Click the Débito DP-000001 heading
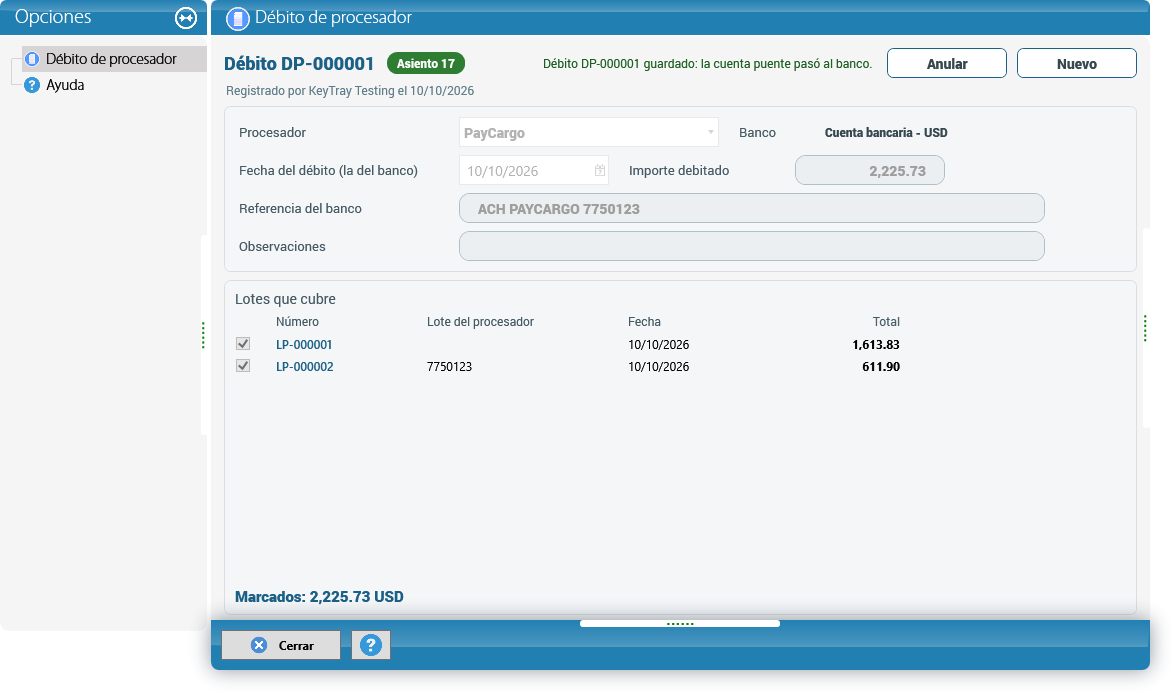This screenshot has height=692, width=1172. click(x=299, y=64)
